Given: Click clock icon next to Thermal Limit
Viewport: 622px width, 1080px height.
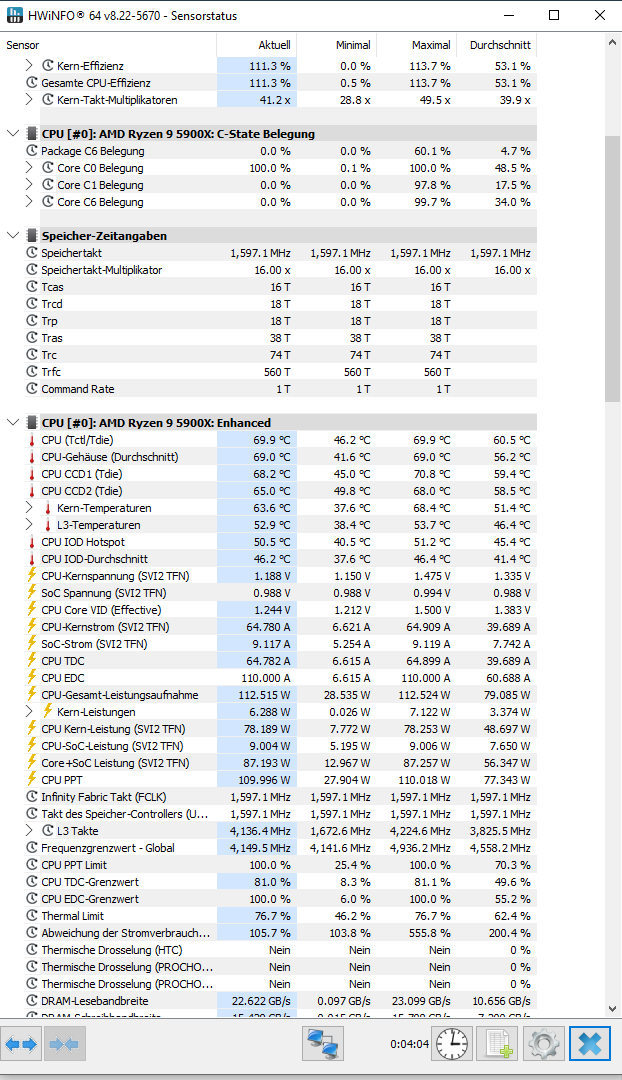Looking at the screenshot, I should [32, 915].
